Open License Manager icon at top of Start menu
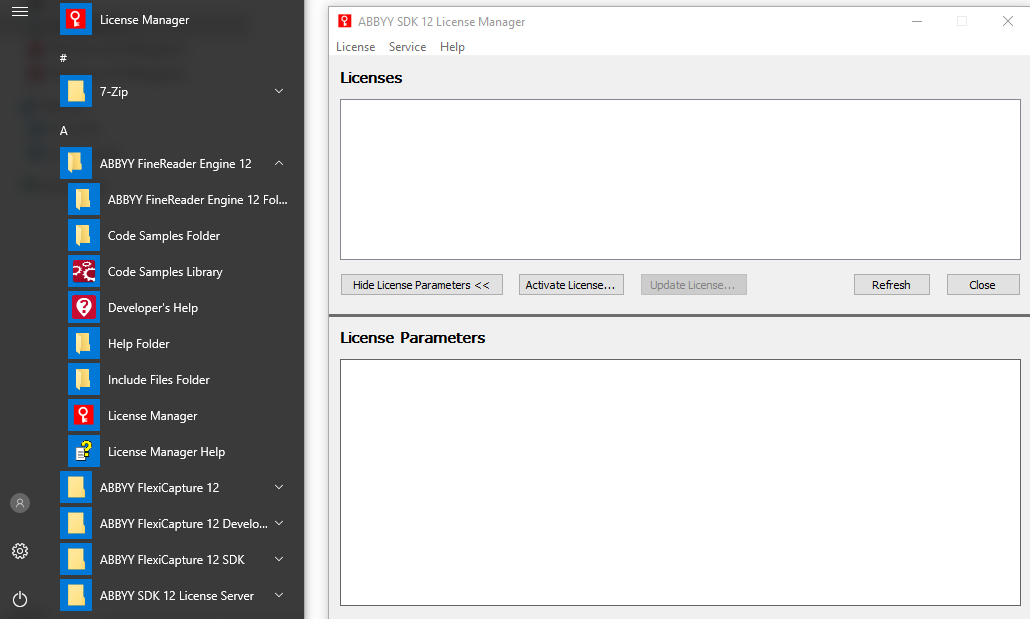The height and width of the screenshot is (619, 1030). coord(76,19)
